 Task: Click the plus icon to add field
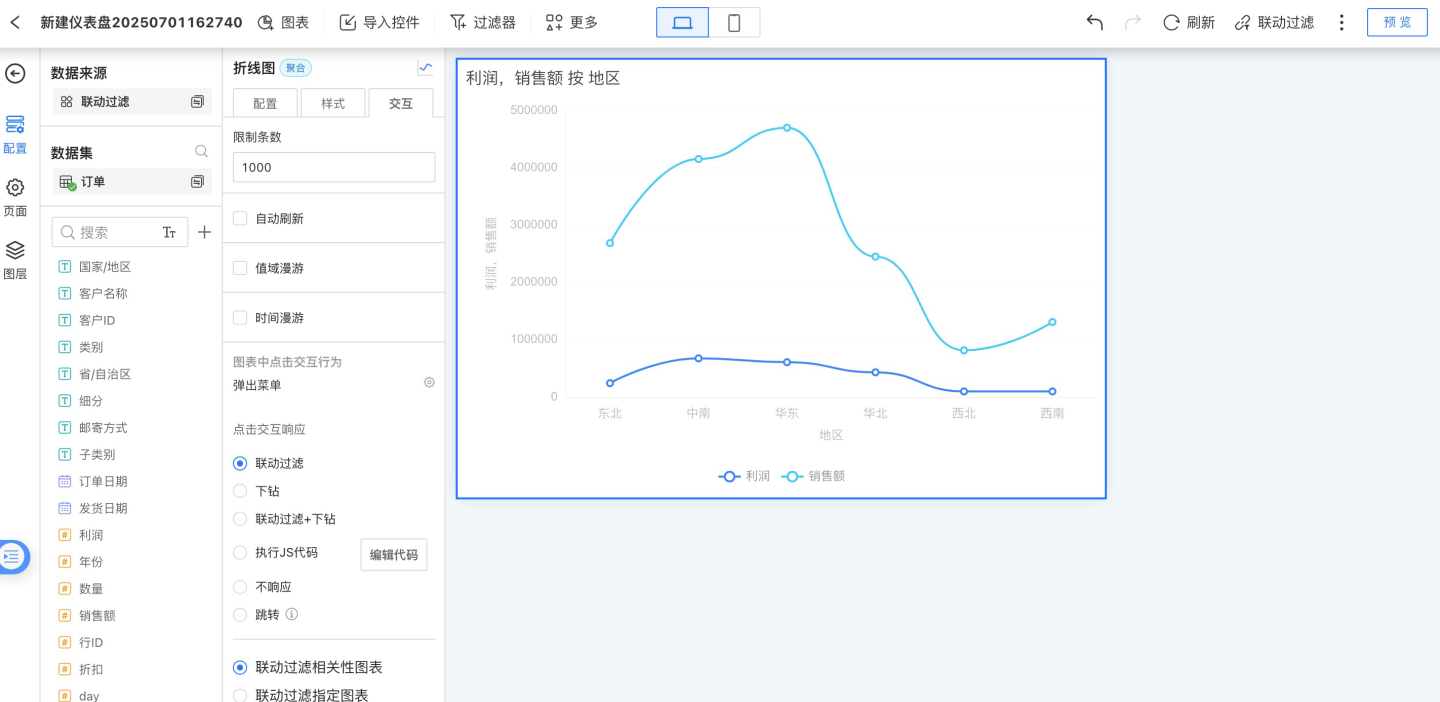pyautogui.click(x=204, y=232)
